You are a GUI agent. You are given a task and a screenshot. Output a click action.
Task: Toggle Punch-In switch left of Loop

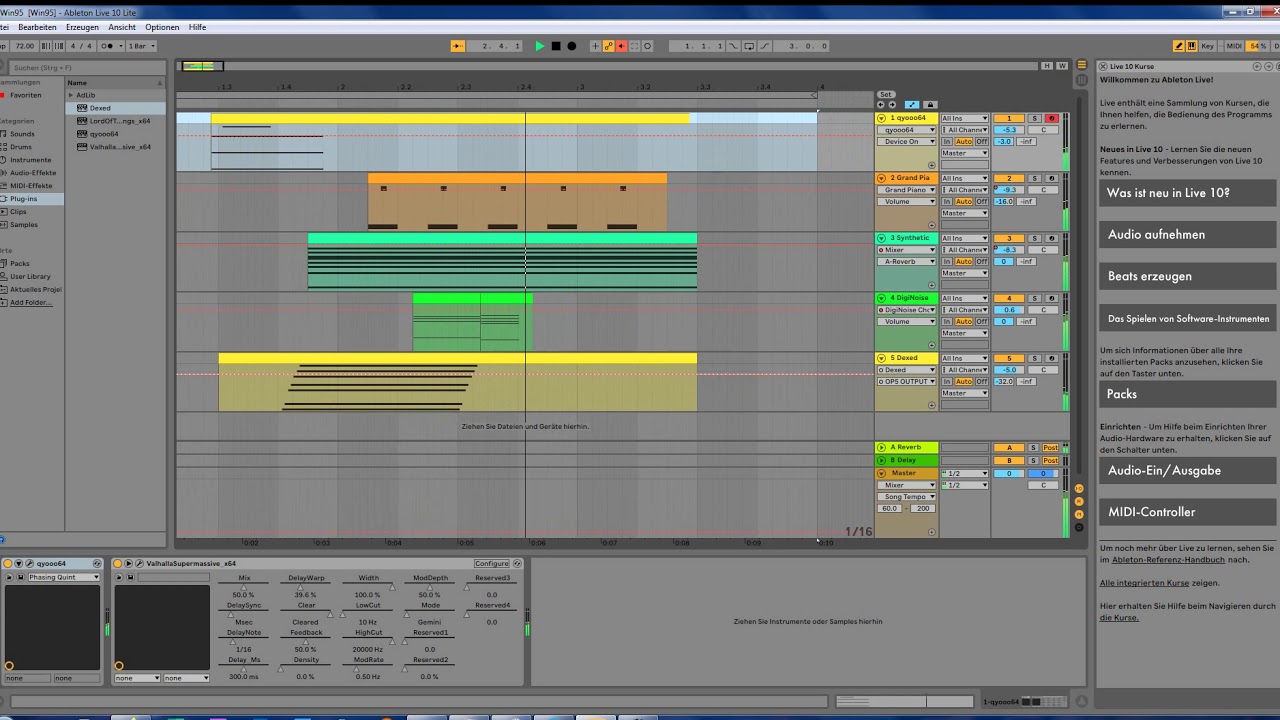(x=734, y=46)
